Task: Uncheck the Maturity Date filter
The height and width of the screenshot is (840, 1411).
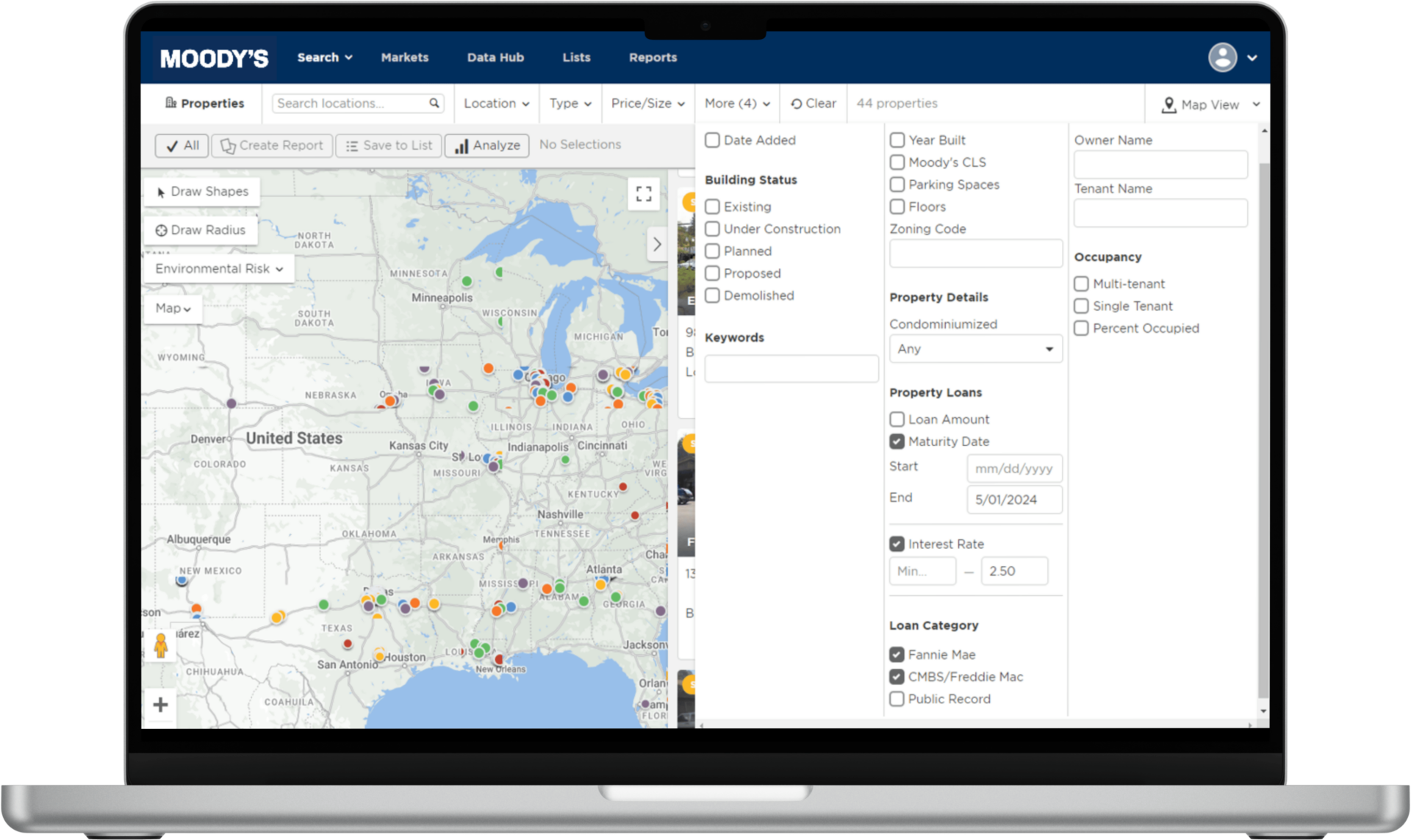Action: (897, 441)
